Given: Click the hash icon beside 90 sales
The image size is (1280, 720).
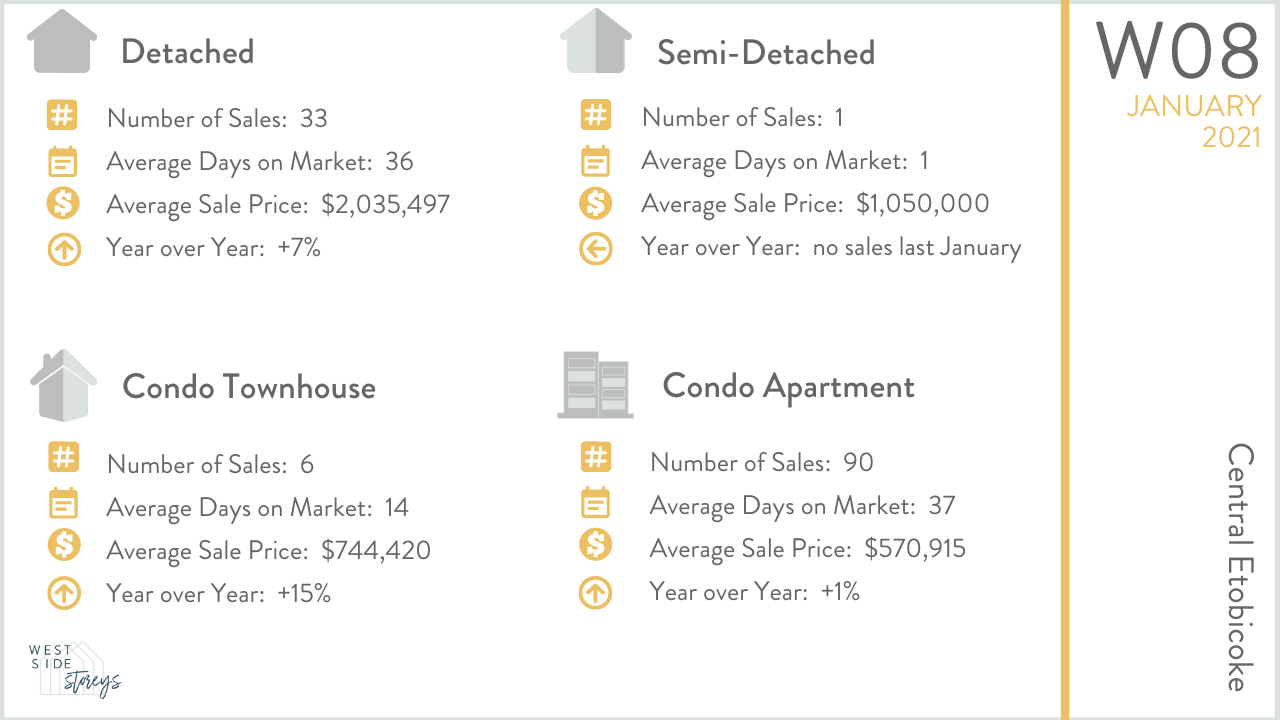Looking at the screenshot, I should pyautogui.click(x=595, y=458).
